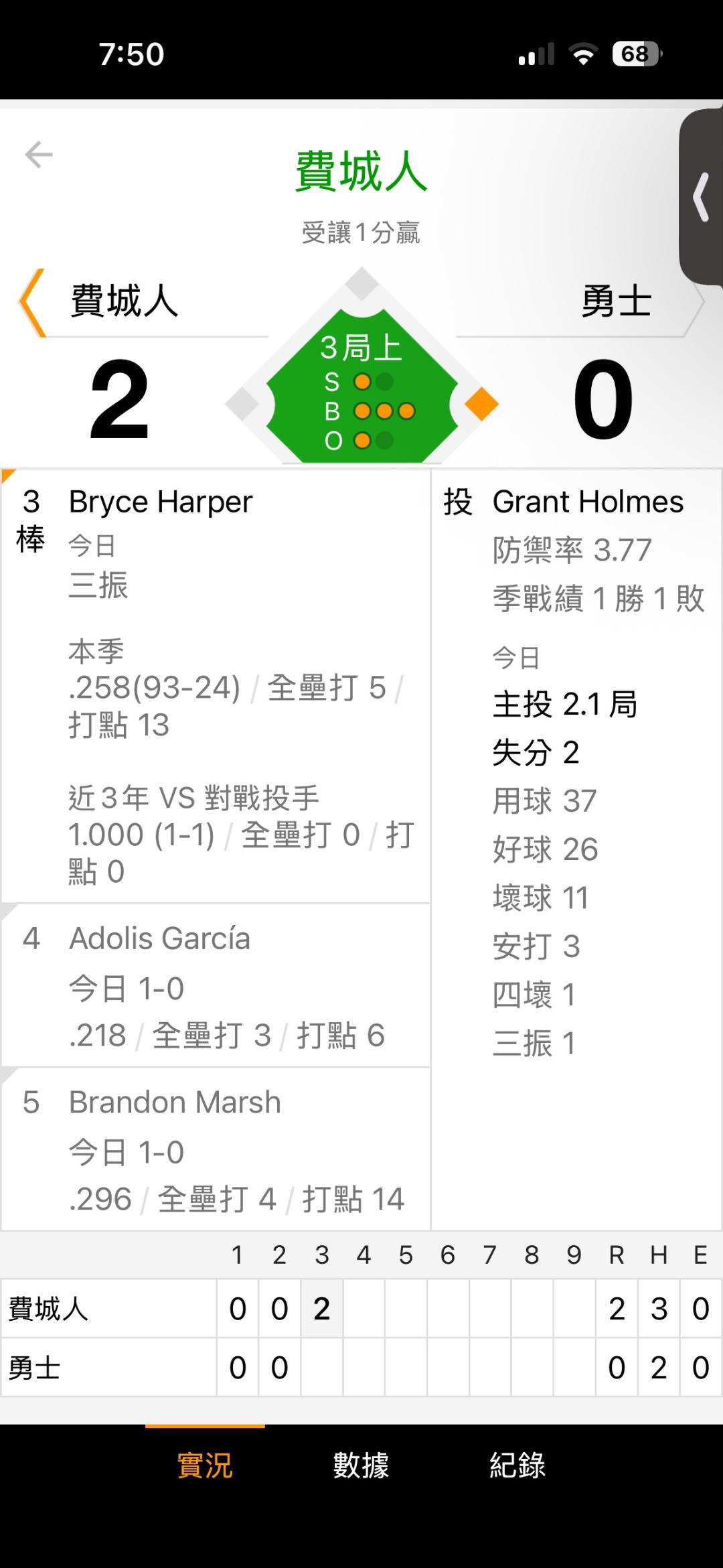This screenshot has height=1568, width=723.
Task: Tap the 勇士 row in the linescore
Action: click(35, 1368)
